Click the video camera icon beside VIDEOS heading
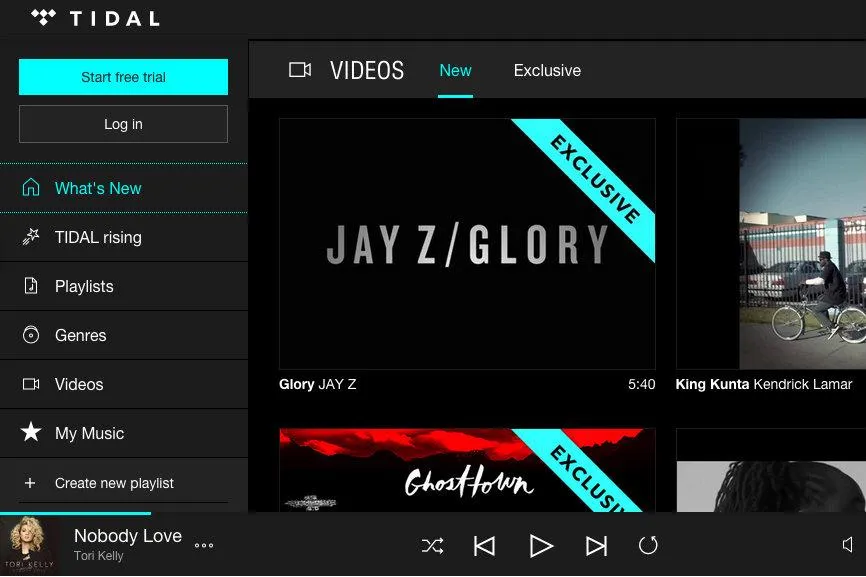866x577 pixels. tap(300, 70)
